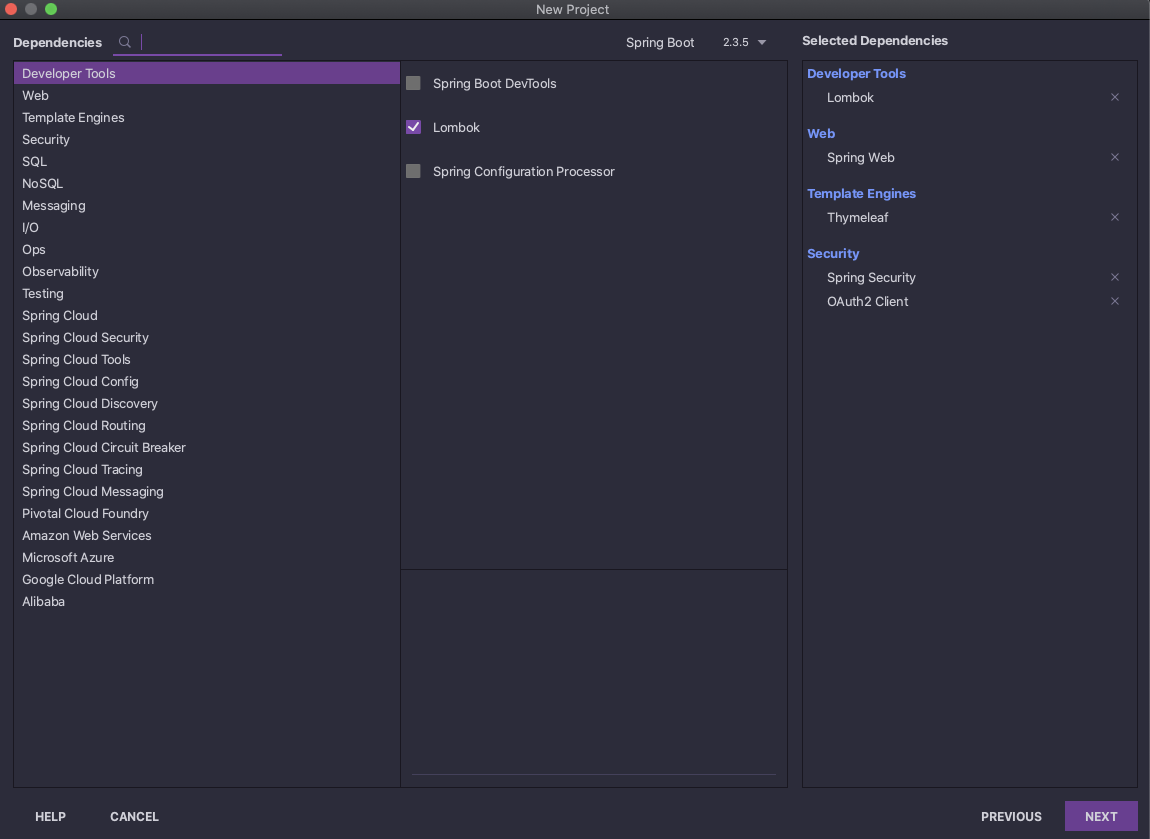
Task: Click the Web heading in Selected Dependencies
Action: point(821,133)
